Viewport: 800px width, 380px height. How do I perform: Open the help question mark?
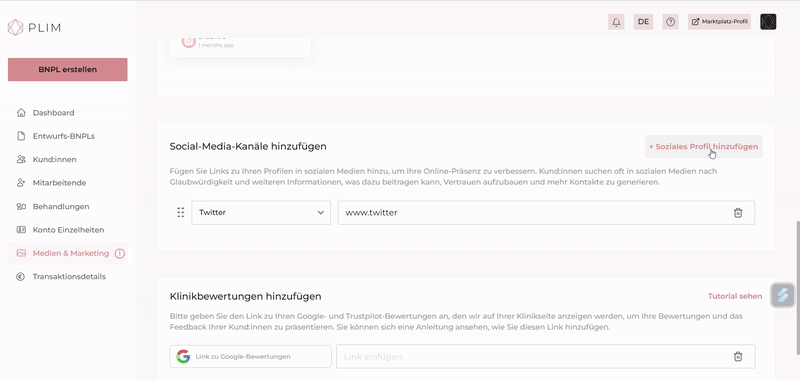coord(670,22)
